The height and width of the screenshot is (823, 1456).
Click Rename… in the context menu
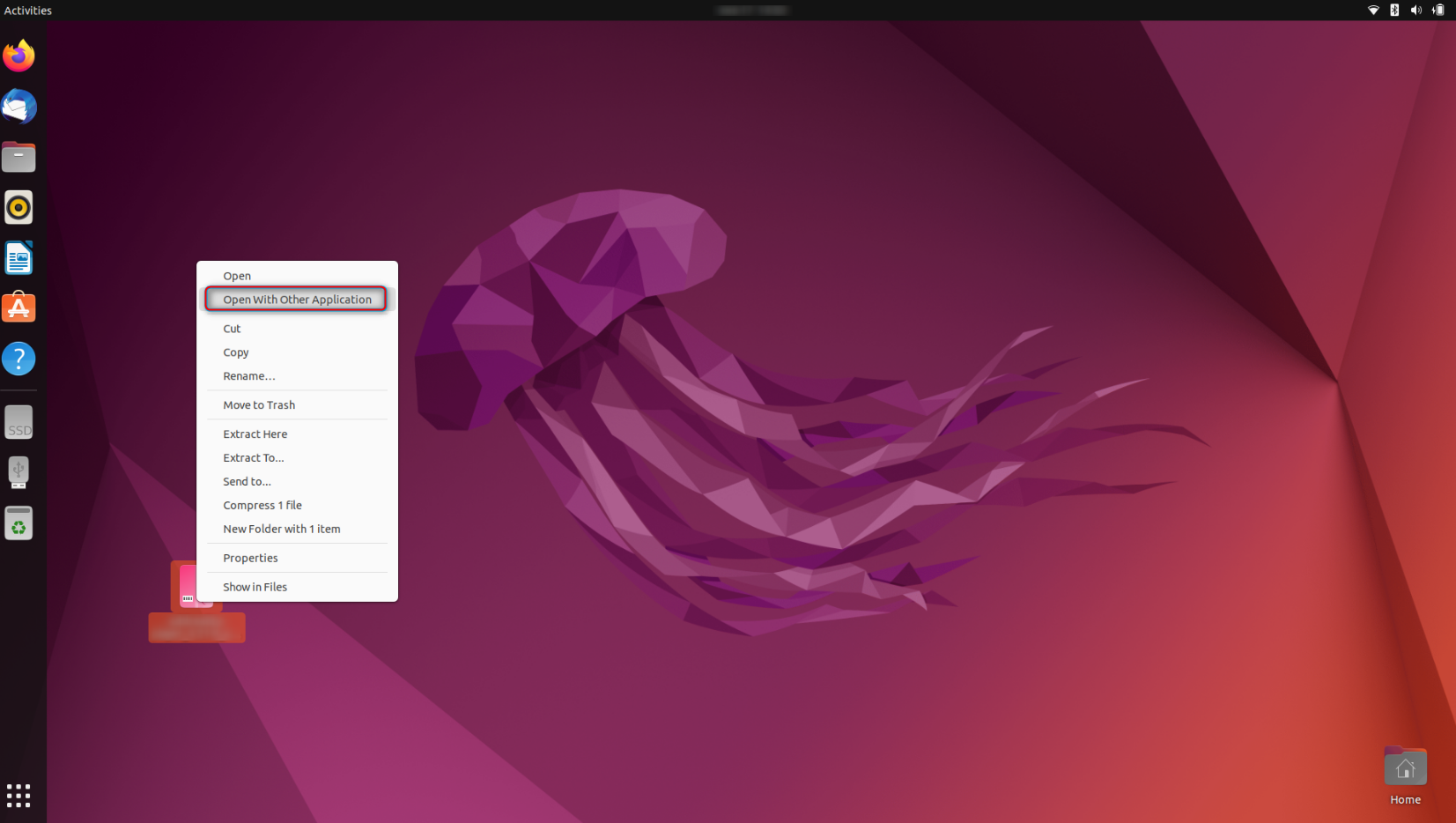click(x=249, y=376)
